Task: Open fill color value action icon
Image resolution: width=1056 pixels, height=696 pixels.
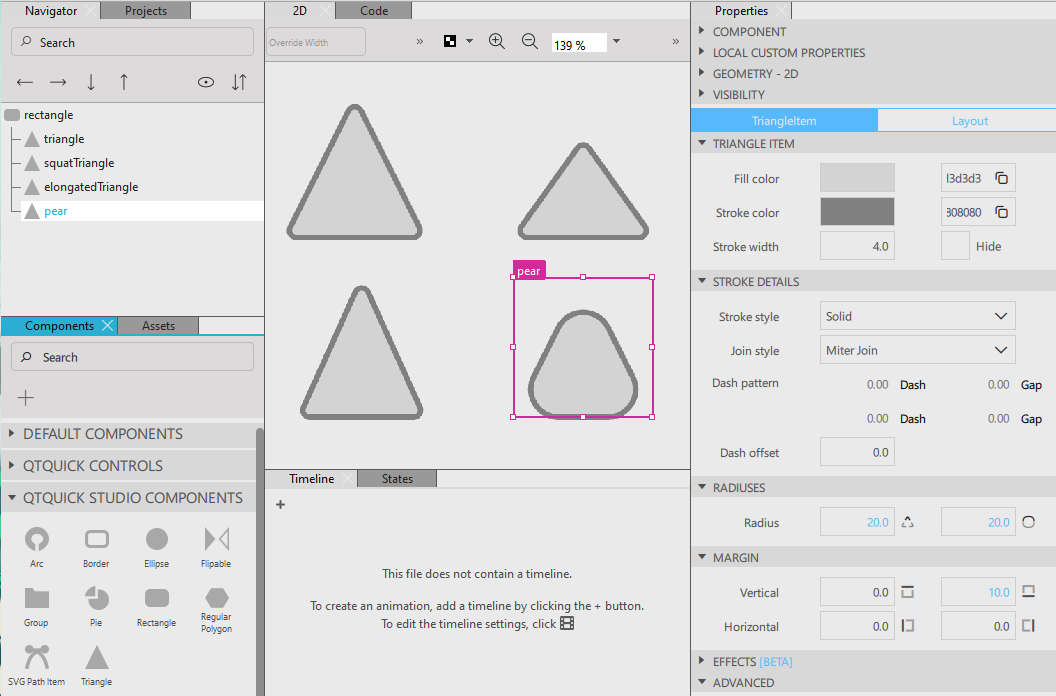Action: [x=1001, y=178]
